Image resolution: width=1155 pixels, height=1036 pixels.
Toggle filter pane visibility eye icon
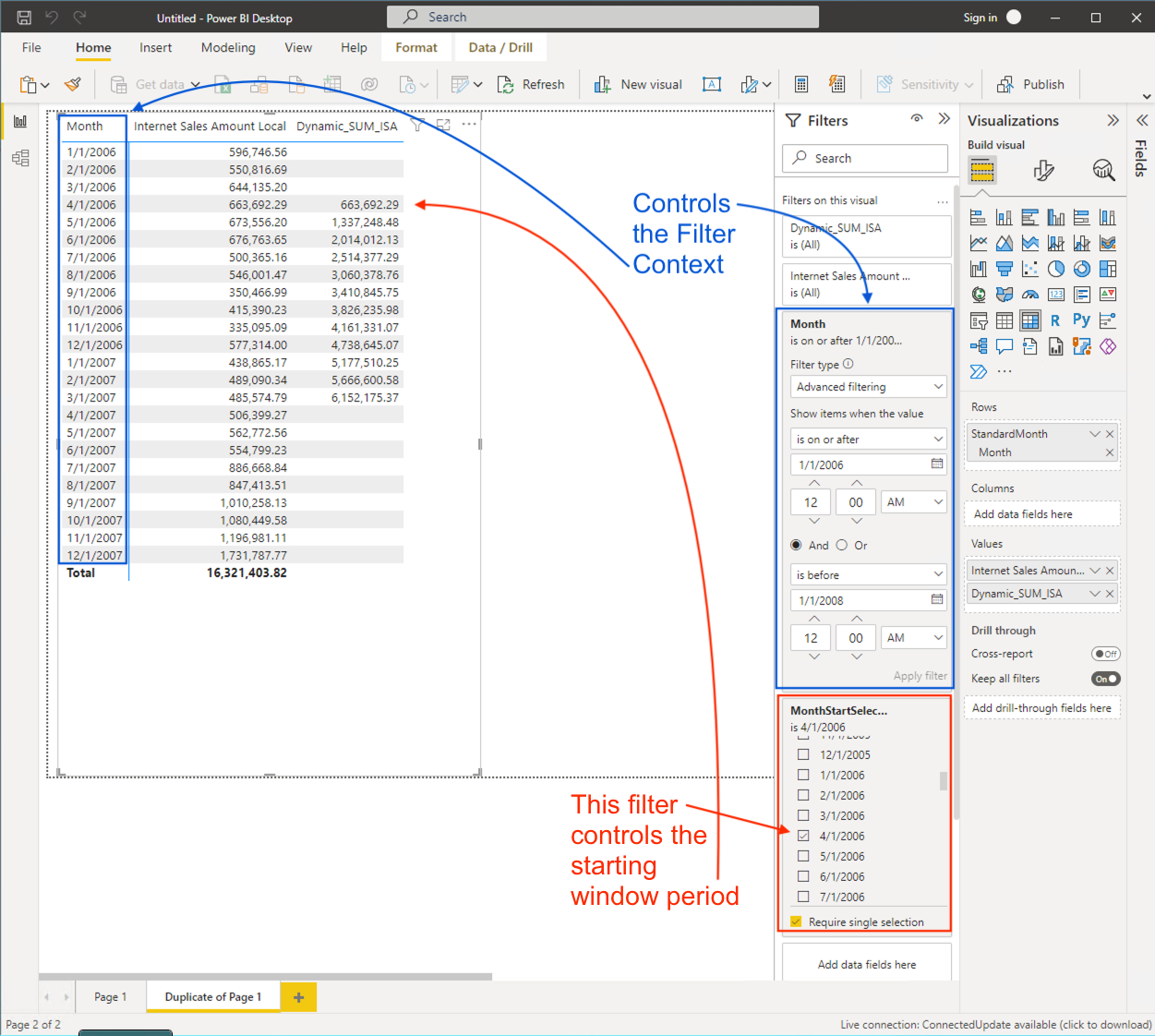pyautogui.click(x=917, y=119)
